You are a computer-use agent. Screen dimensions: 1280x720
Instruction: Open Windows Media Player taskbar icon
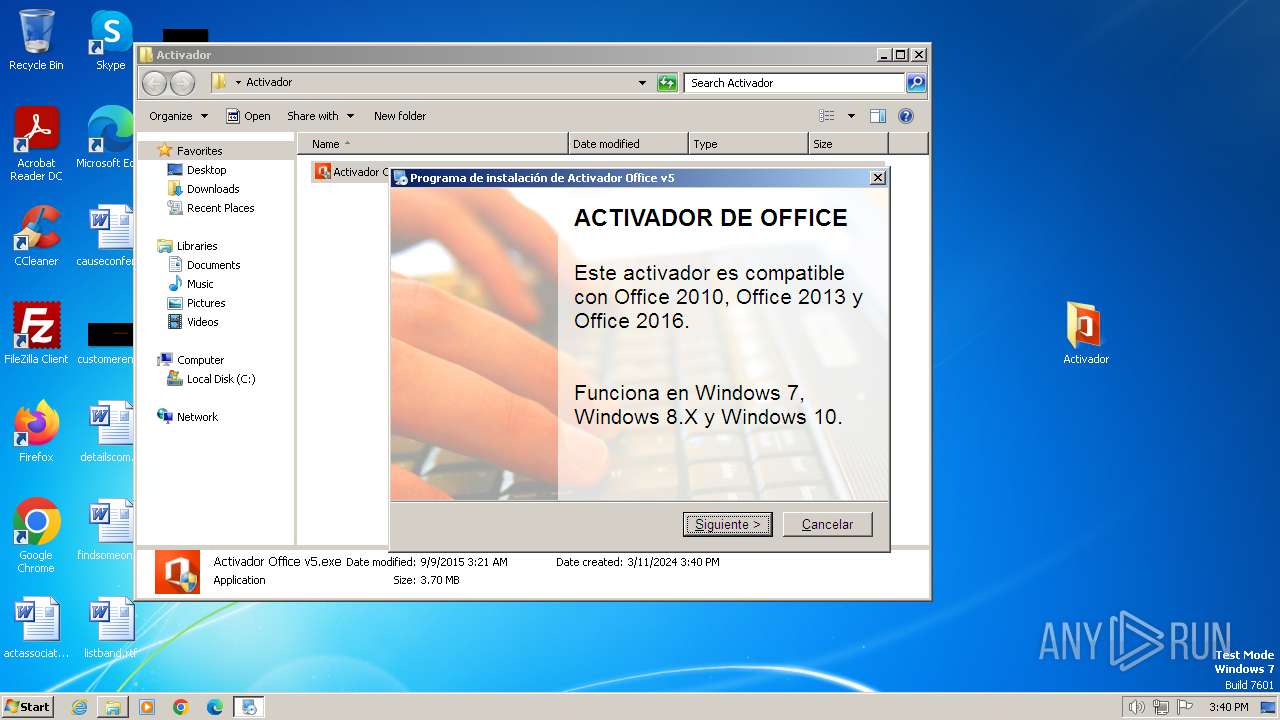coord(147,707)
